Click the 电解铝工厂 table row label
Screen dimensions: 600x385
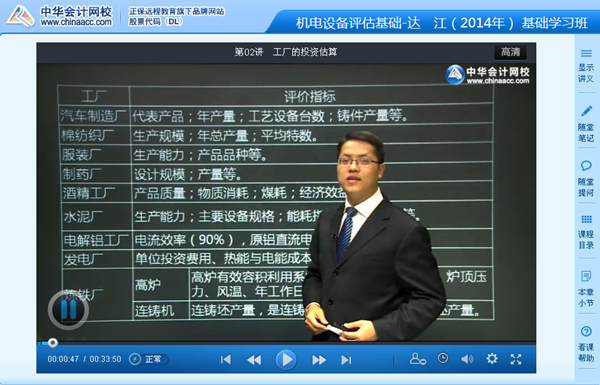tap(96, 240)
